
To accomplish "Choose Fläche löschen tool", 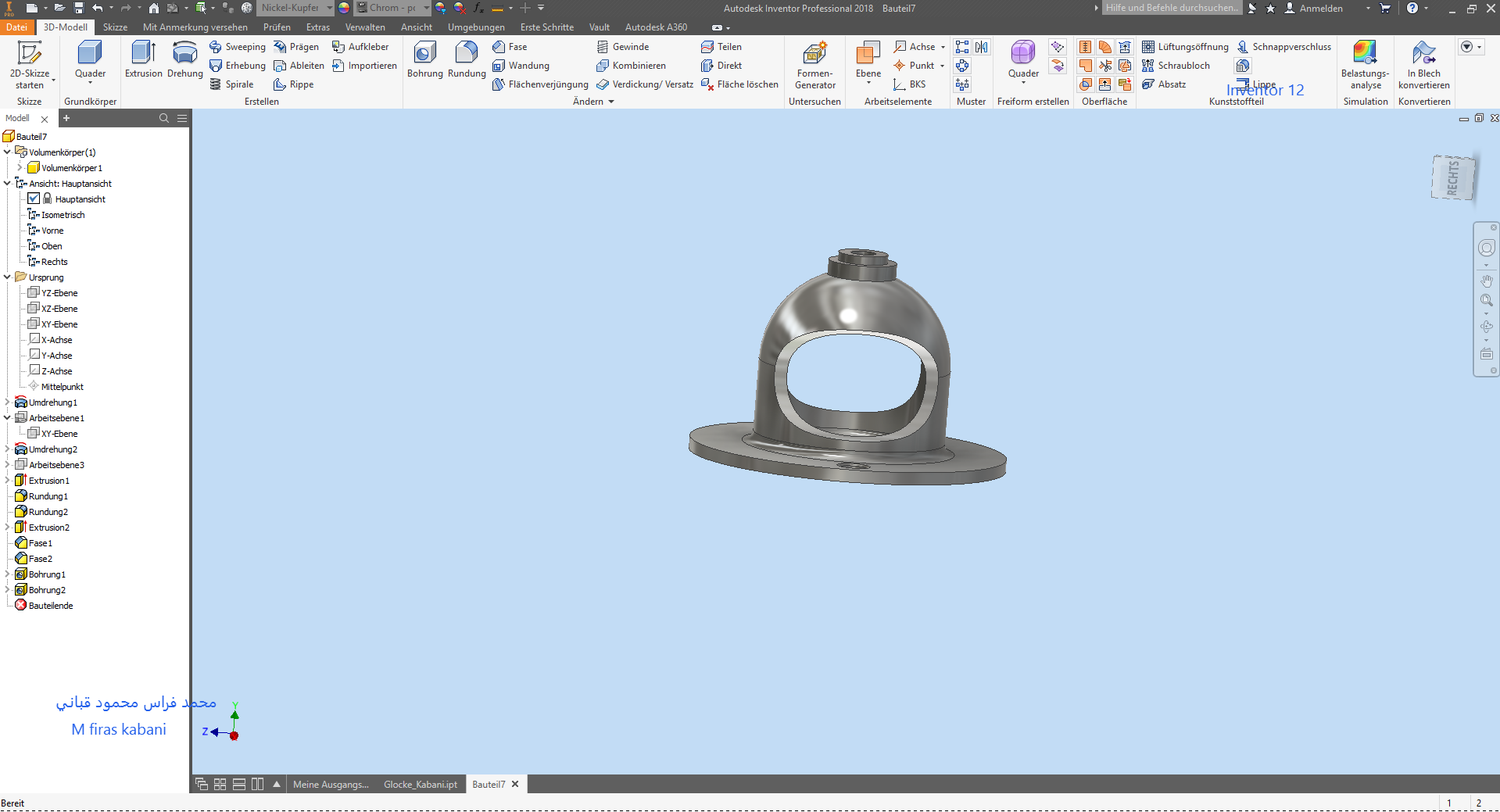I will click(x=739, y=84).
